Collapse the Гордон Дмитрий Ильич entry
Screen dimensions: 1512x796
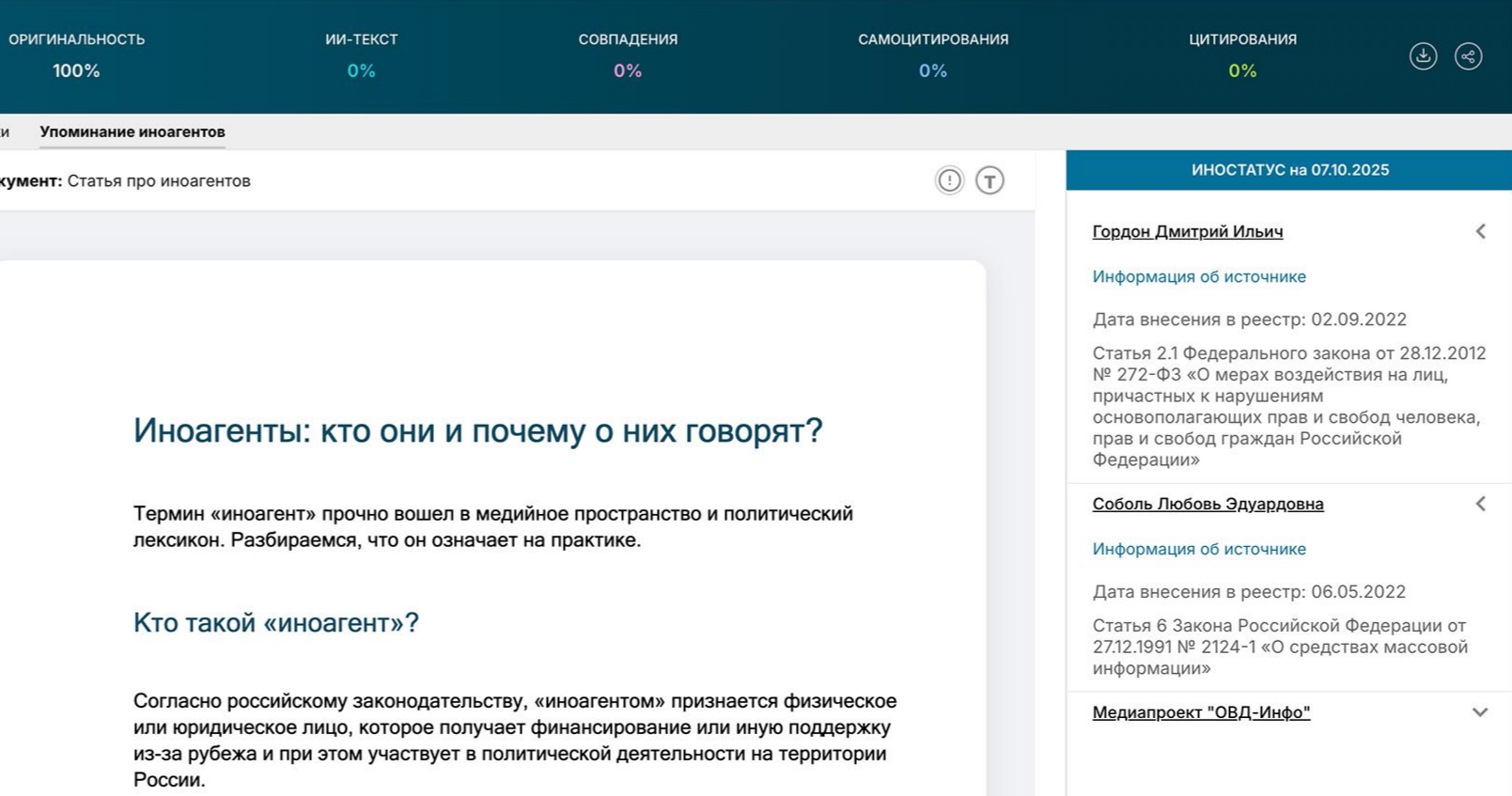click(1480, 231)
